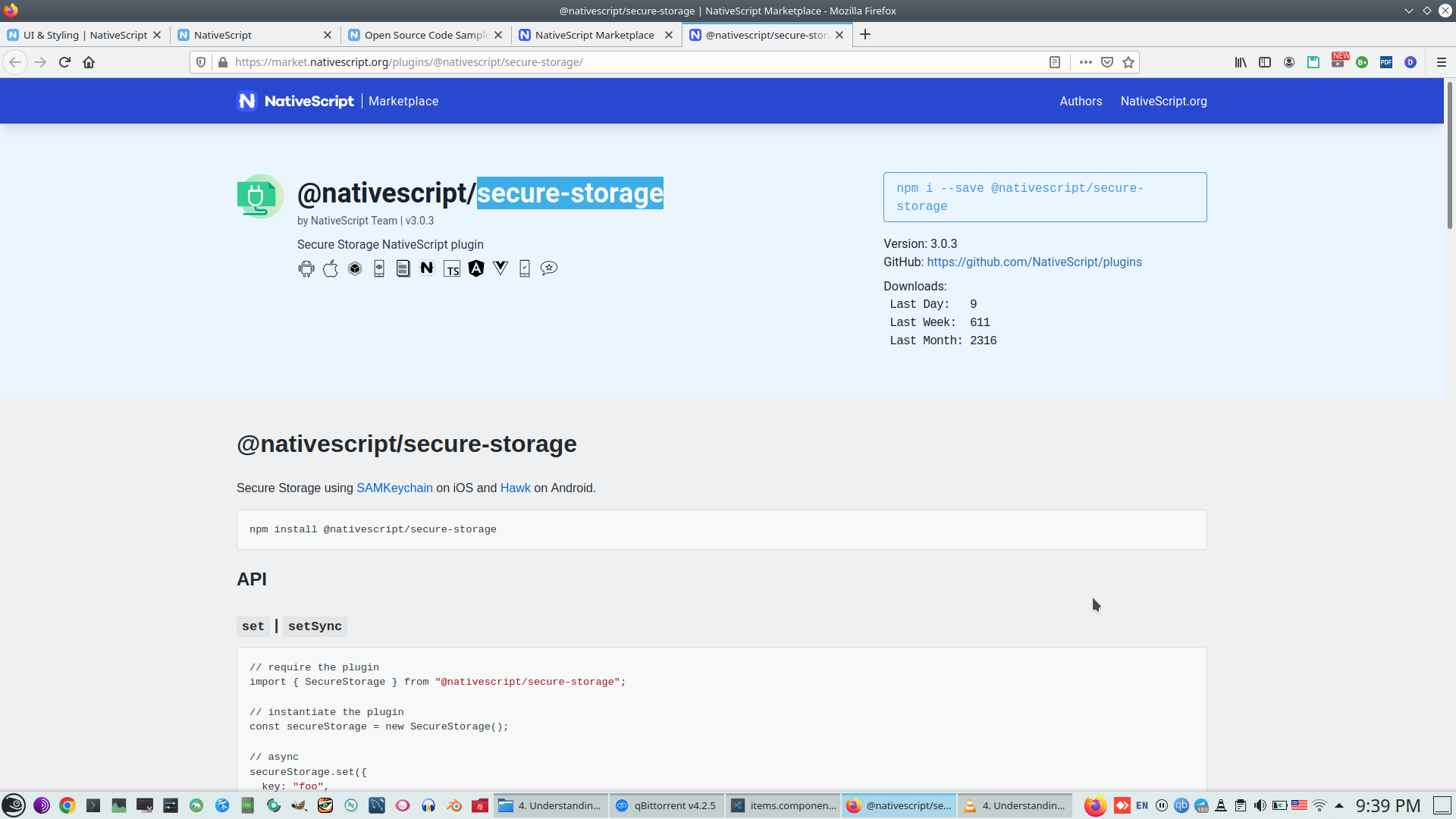
Task: Toggle the Firefox sidebar view
Action: (x=1265, y=62)
